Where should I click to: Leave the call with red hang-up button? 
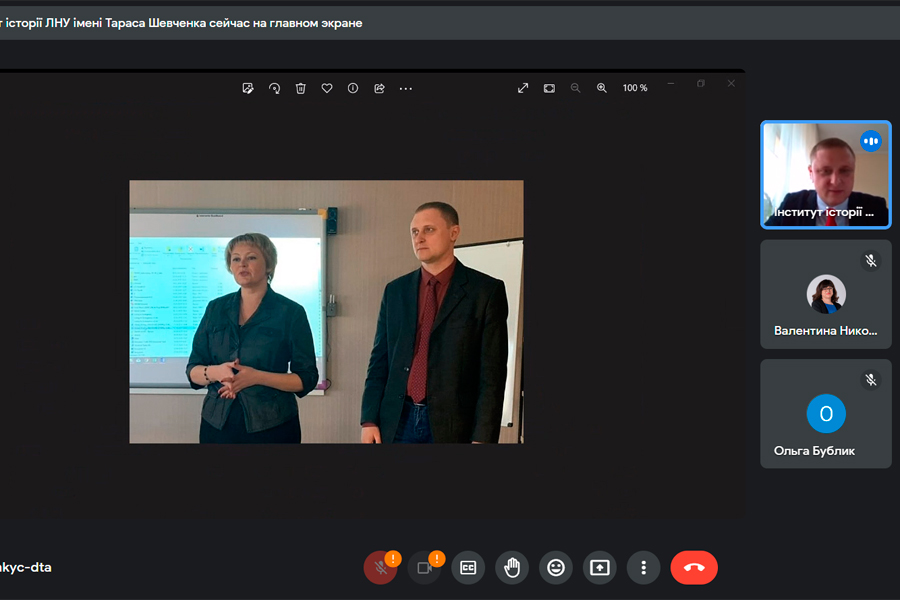[694, 568]
